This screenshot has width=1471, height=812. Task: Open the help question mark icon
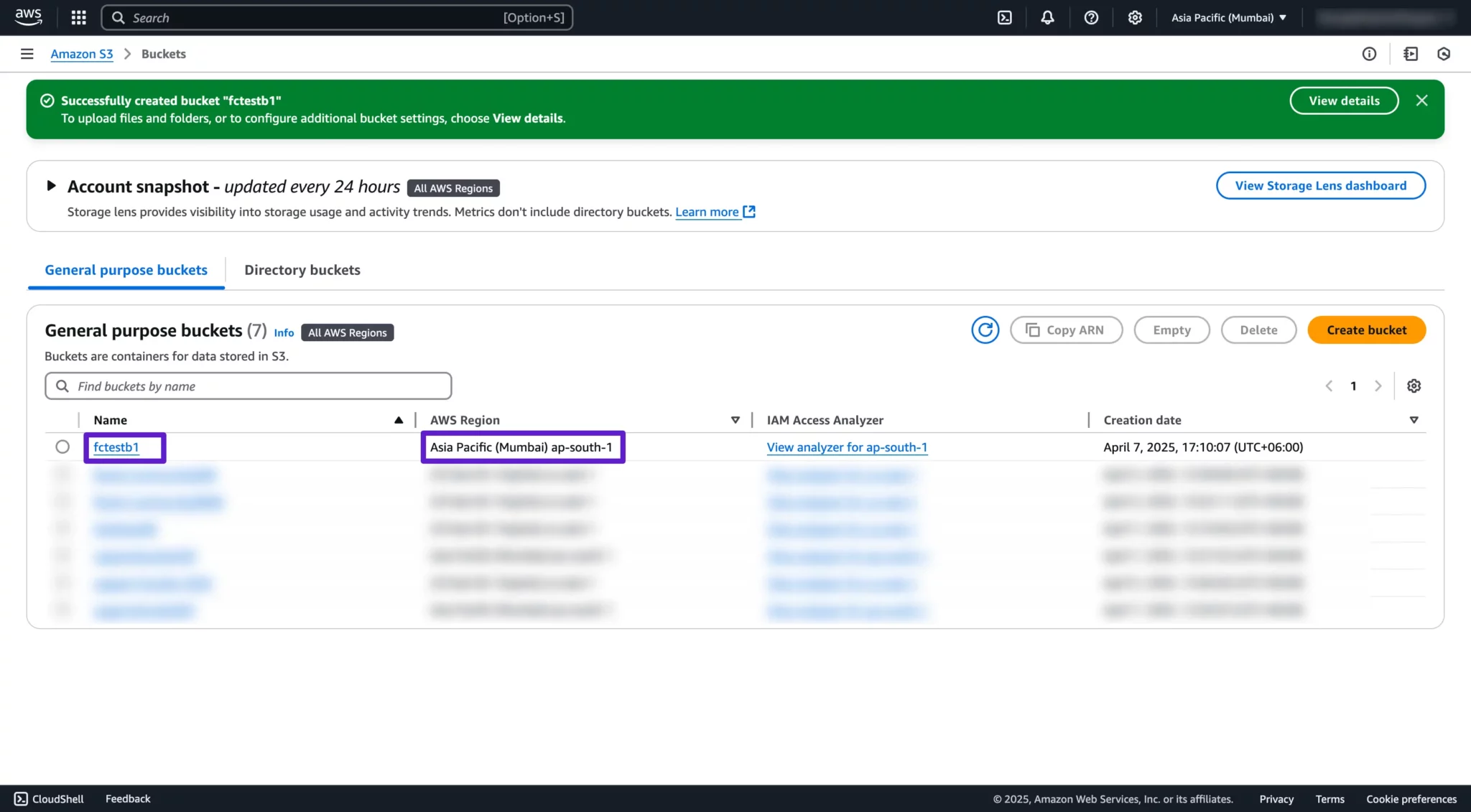click(x=1091, y=18)
